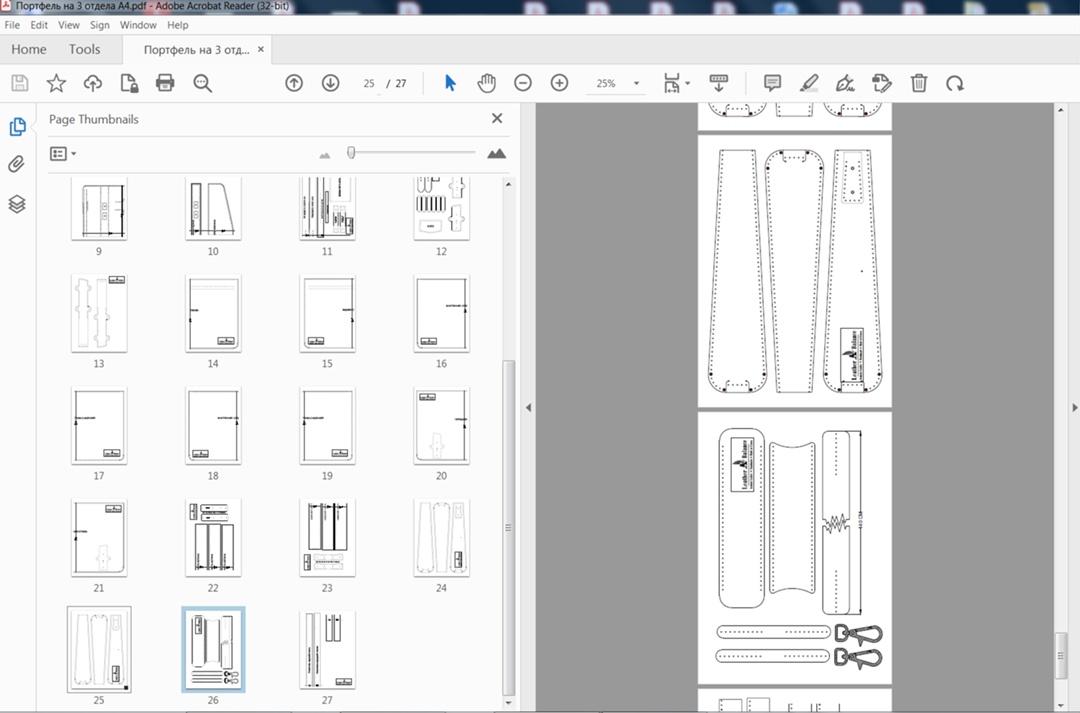Go to previous page arrow
1080x713 pixels.
tap(294, 83)
